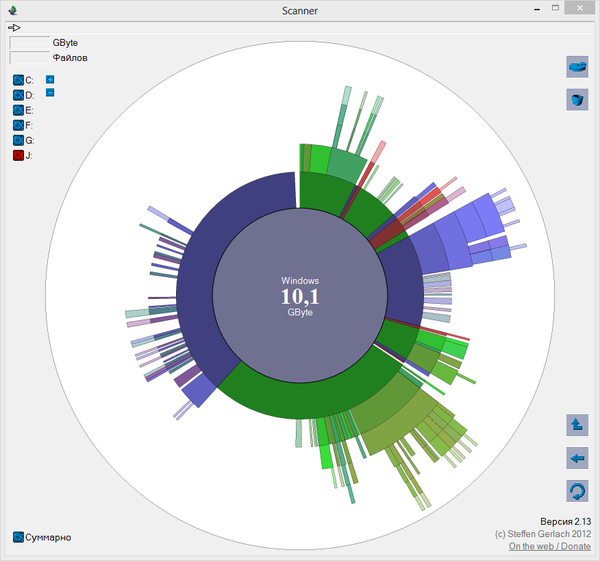600x561 pixels.
Task: Scan drive G:
Action: 18,140
